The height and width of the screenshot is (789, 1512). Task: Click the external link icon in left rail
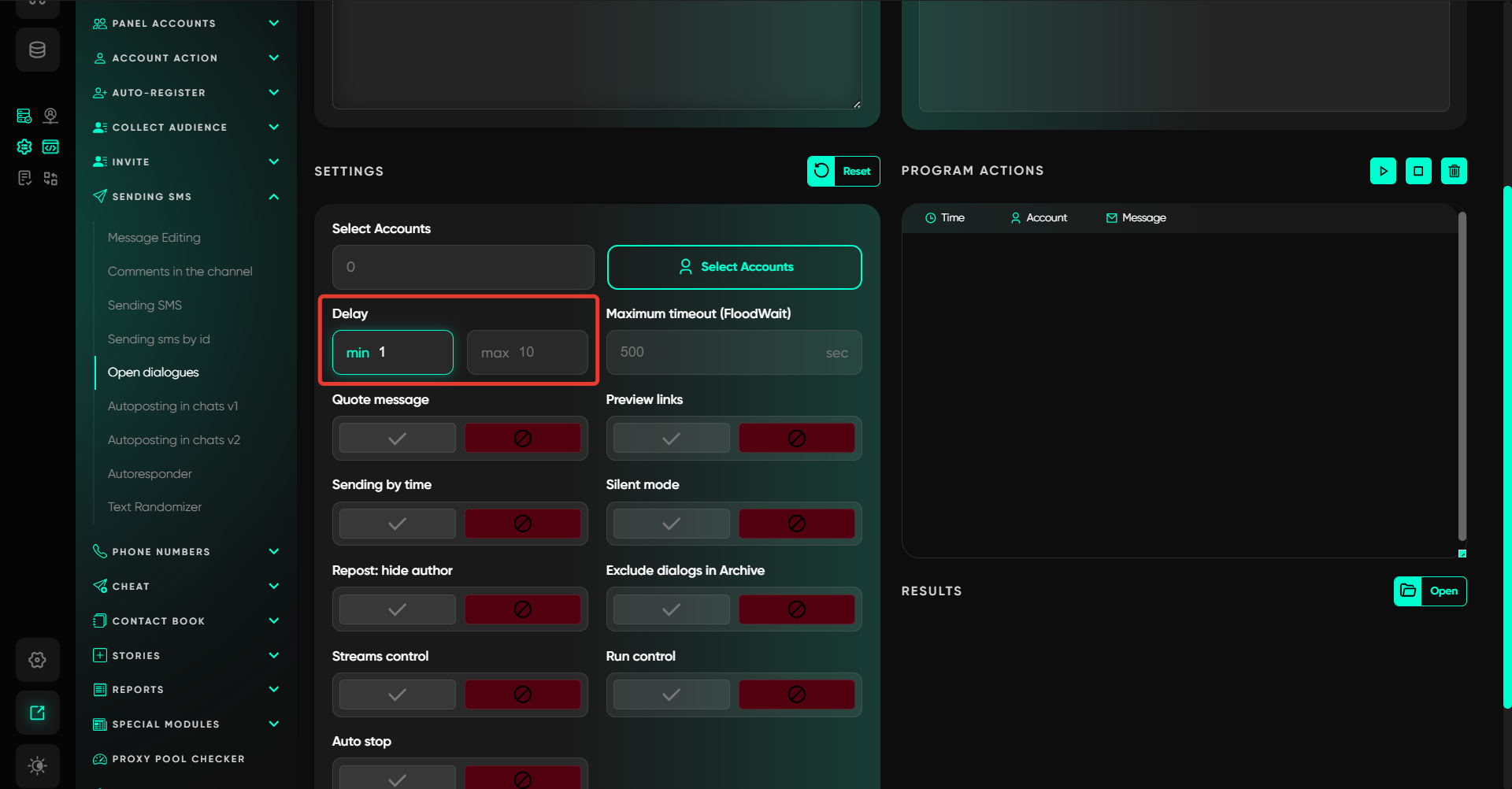[x=37, y=713]
